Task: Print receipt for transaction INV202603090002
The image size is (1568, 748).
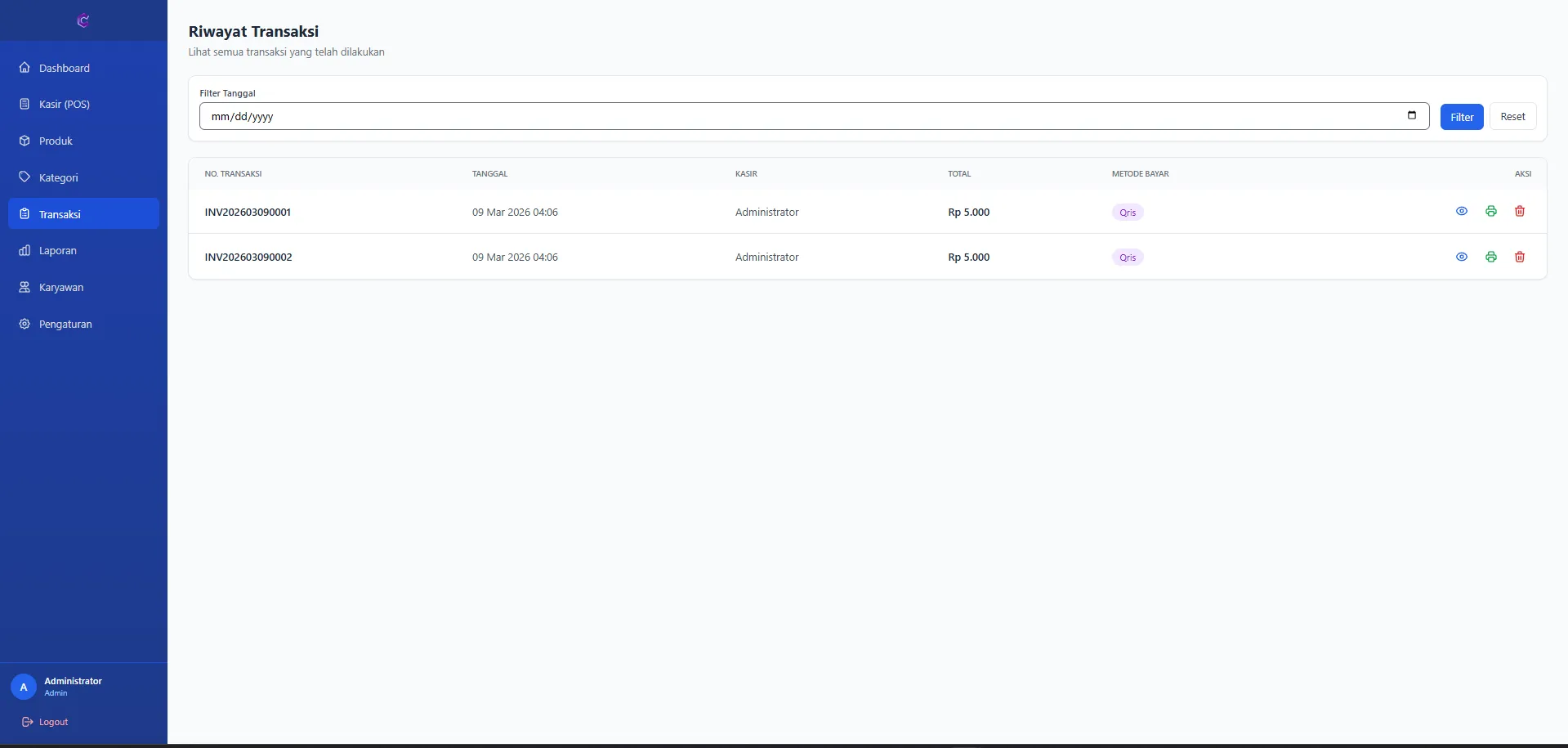Action: click(1490, 257)
